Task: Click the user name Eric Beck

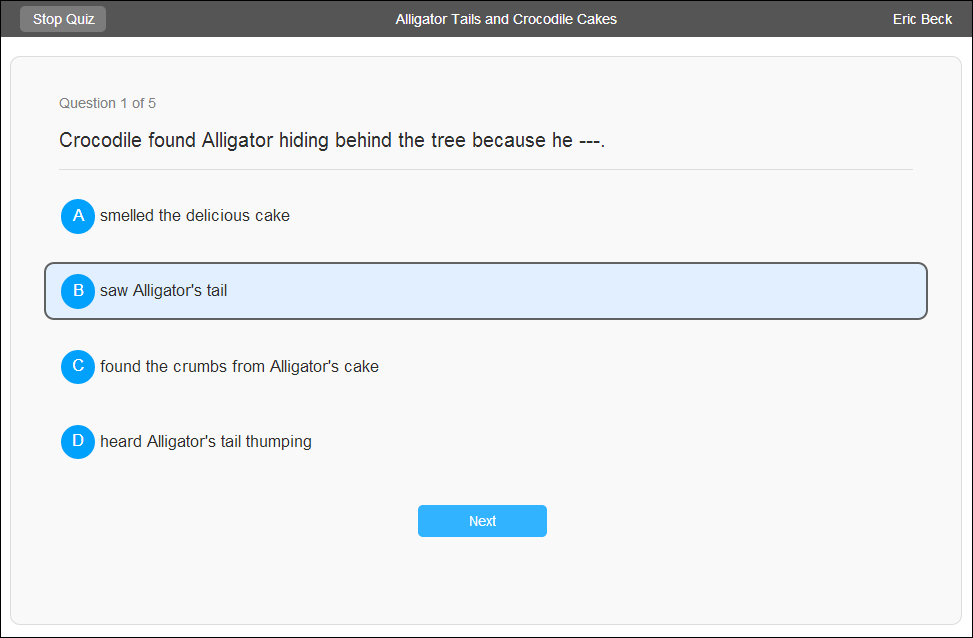Action: click(922, 19)
